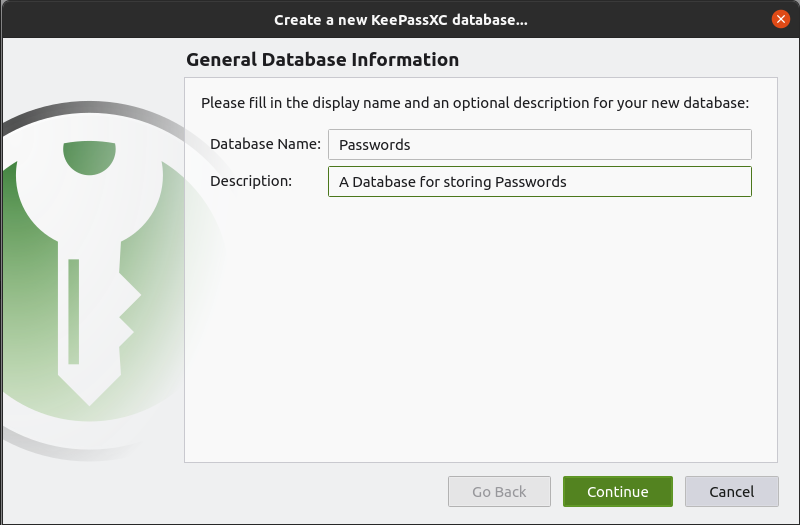The height and width of the screenshot is (525, 800).
Task: Click the green vertical slot in key shaft
Action: tap(74, 310)
